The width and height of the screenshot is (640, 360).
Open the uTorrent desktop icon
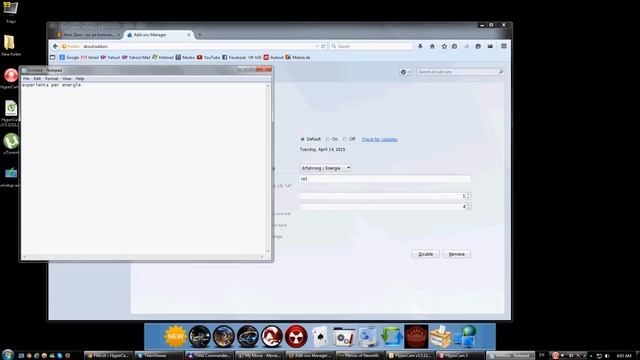pos(11,144)
